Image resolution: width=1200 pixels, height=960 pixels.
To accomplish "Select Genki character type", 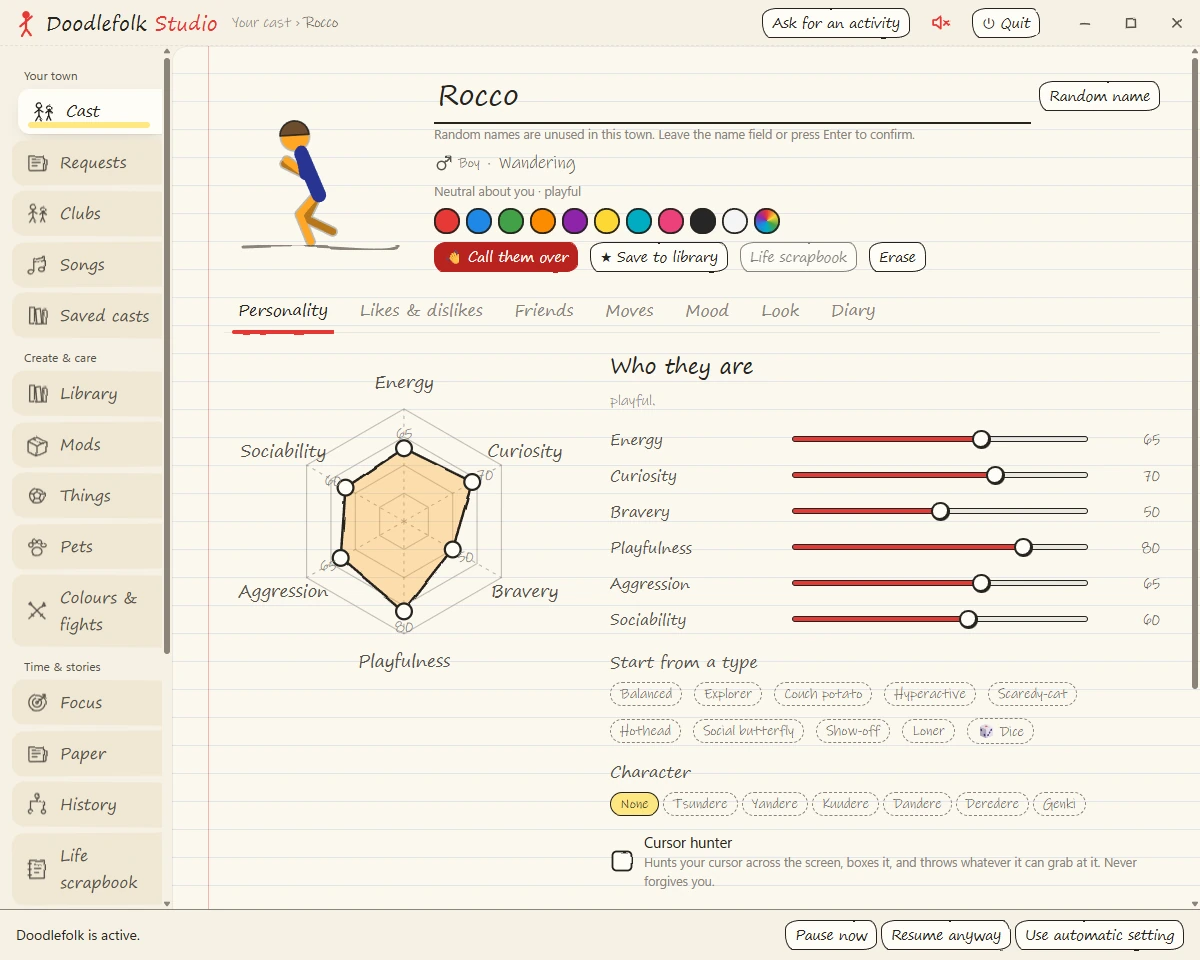I will pyautogui.click(x=1060, y=804).
